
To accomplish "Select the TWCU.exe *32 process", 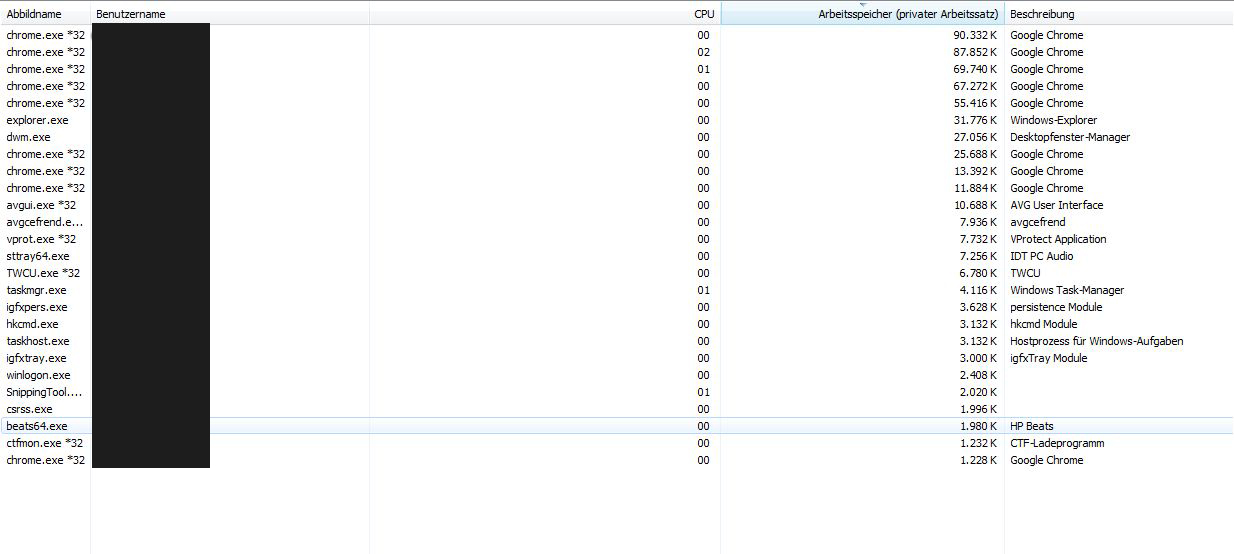I will pos(617,273).
